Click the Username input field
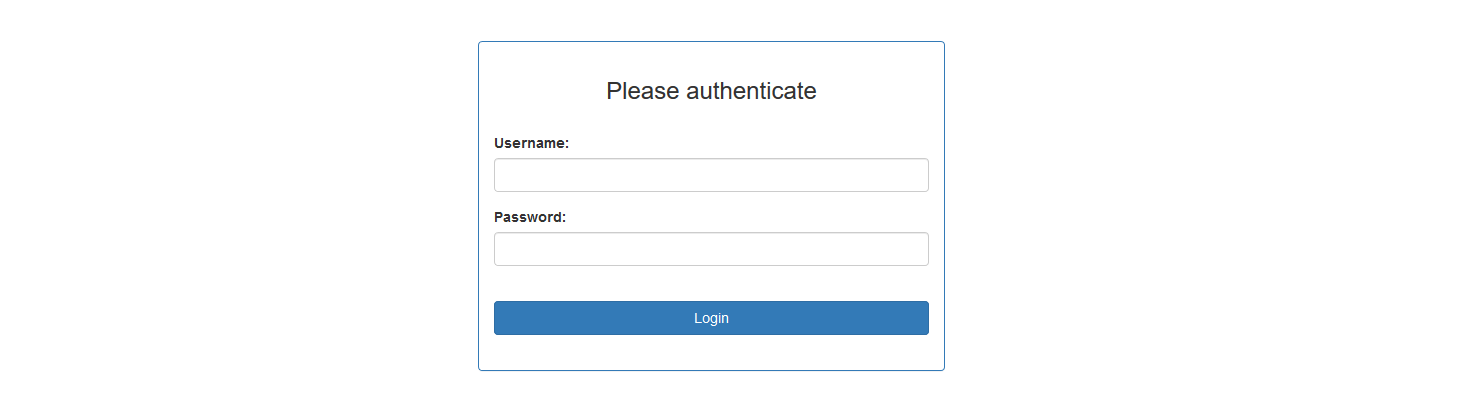This screenshot has height=413, width=1459. pyautogui.click(x=711, y=175)
